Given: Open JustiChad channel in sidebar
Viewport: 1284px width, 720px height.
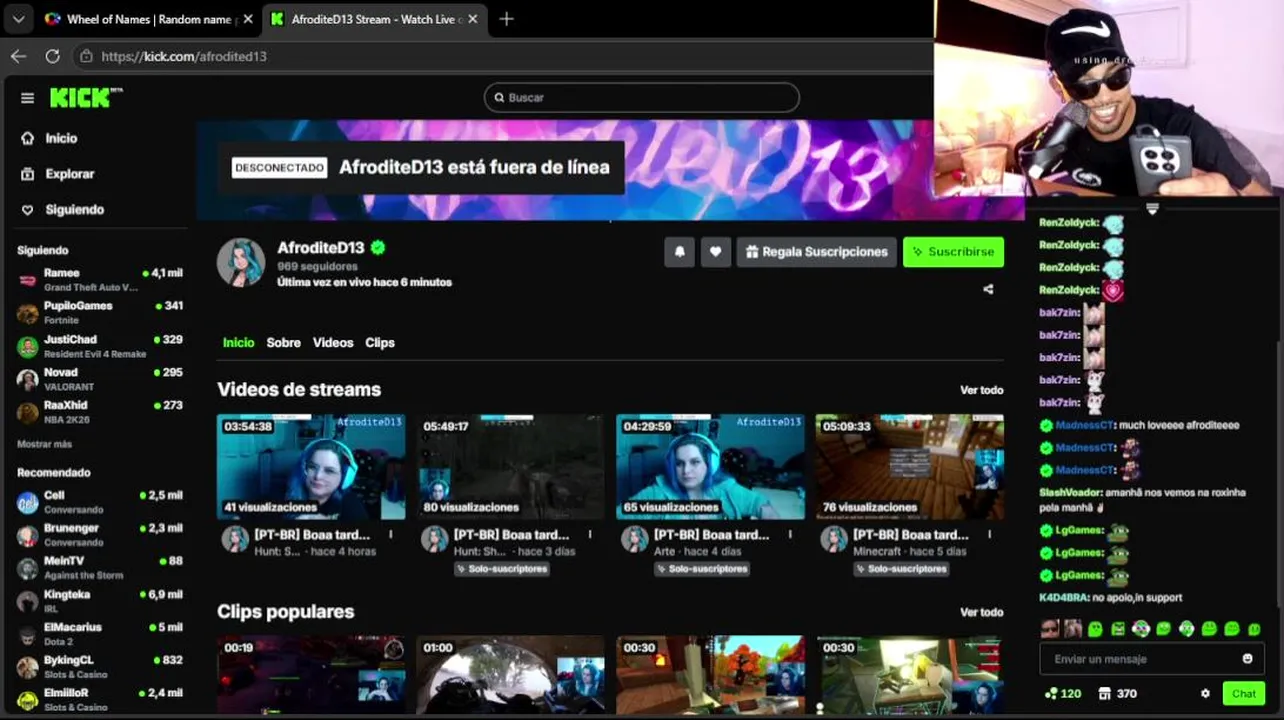Looking at the screenshot, I should click(100, 346).
